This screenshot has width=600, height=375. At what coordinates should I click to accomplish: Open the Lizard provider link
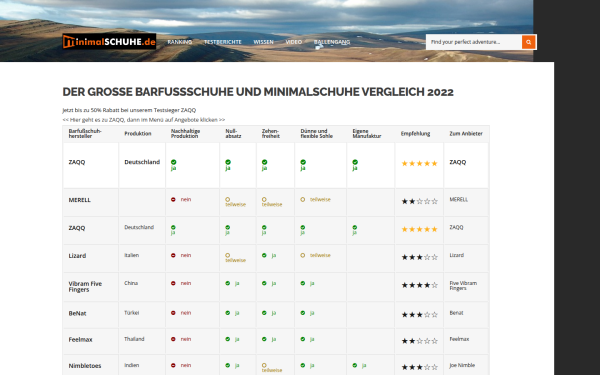coord(457,255)
